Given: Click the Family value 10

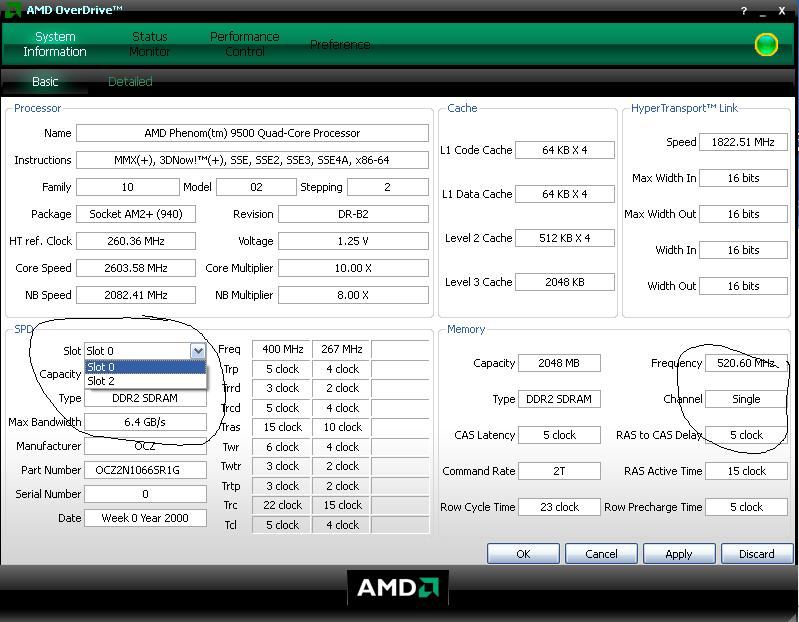Looking at the screenshot, I should [128, 187].
